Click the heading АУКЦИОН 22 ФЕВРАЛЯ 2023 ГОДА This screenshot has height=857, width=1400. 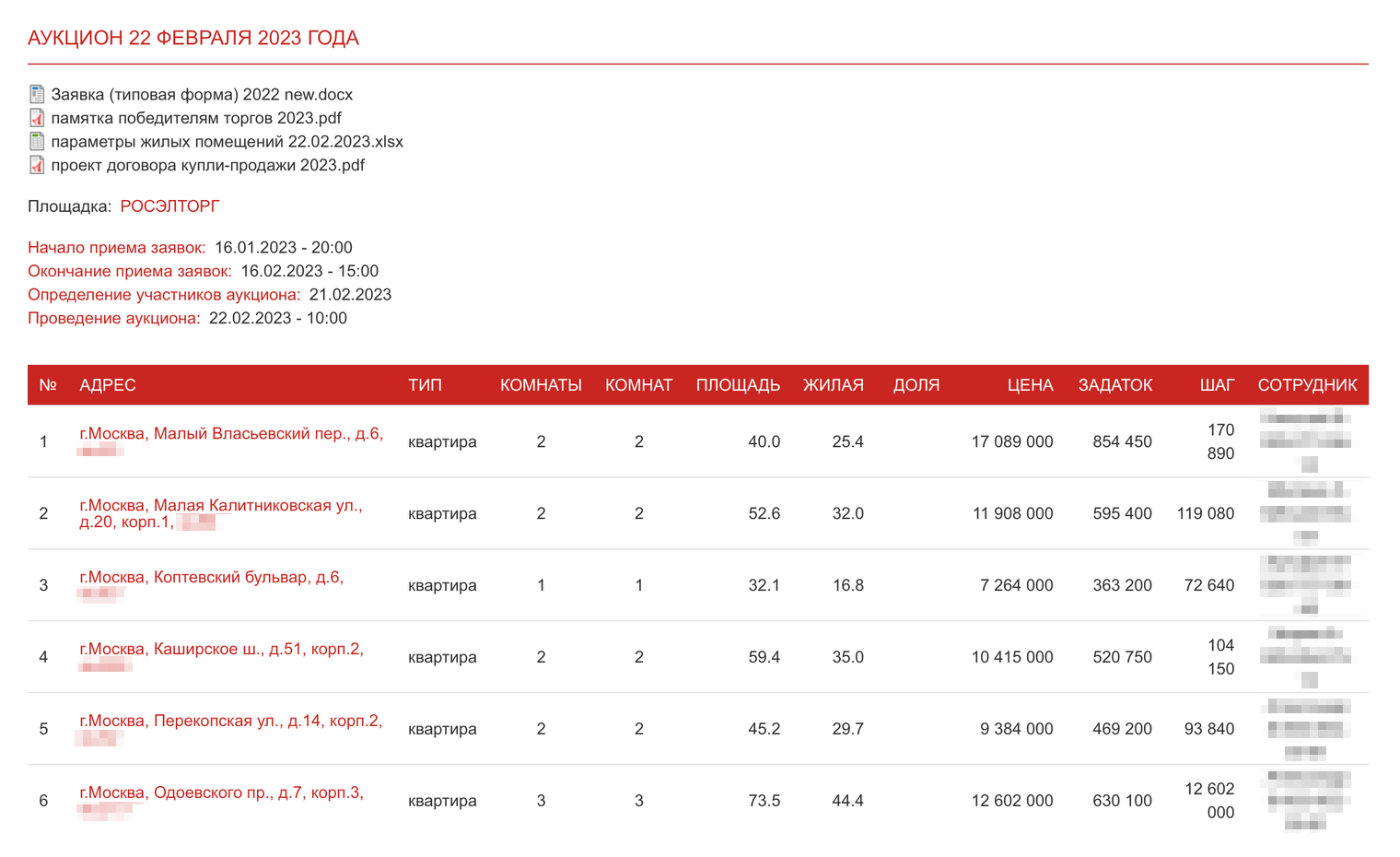pos(193,38)
